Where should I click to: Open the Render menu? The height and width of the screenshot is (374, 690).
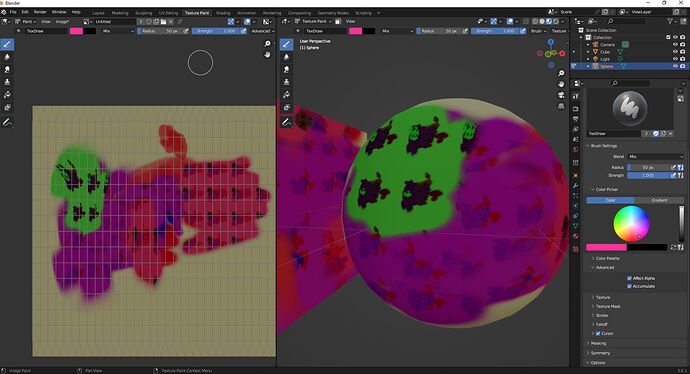[x=40, y=12]
